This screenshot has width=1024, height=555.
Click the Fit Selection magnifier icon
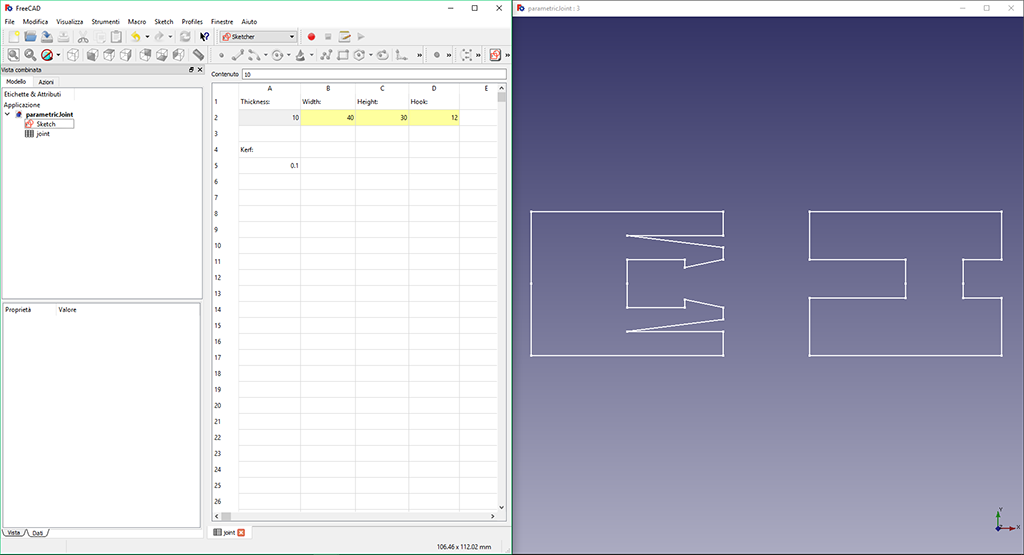tap(30, 55)
